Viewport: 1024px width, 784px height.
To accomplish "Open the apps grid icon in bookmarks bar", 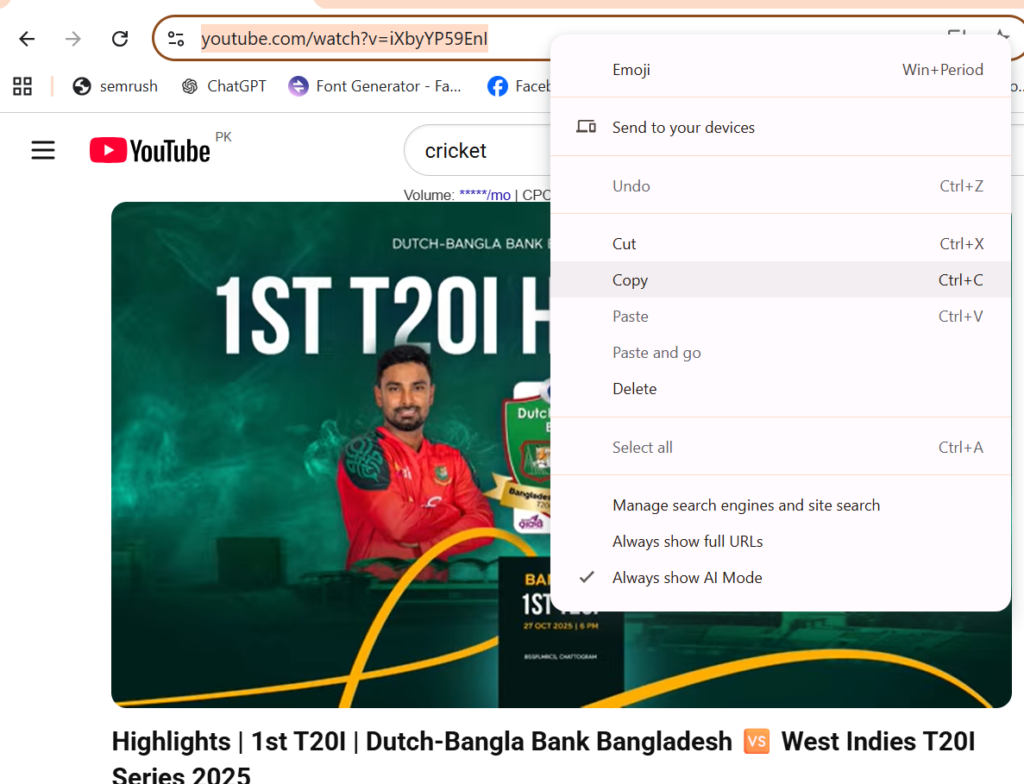I will pyautogui.click(x=22, y=86).
